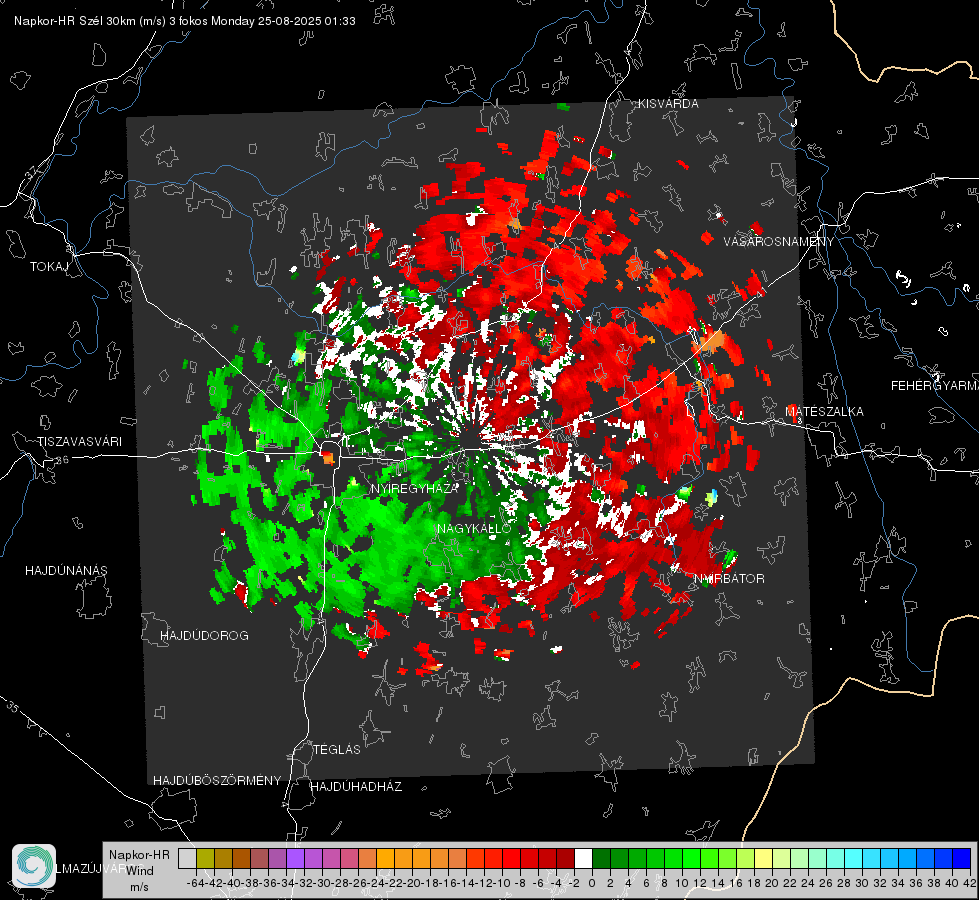Select the TÉGLÁS town label
979x900 pixels.
coord(337,750)
